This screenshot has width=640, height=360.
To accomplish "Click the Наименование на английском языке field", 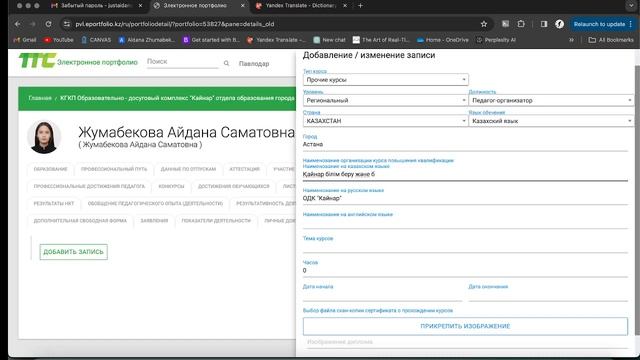I will click(465, 222).
